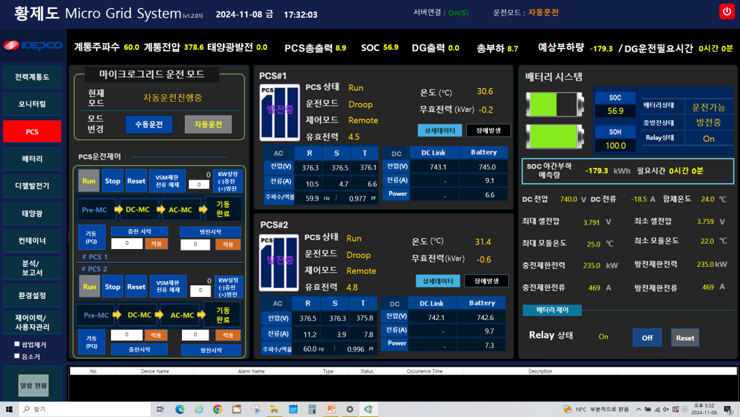This screenshot has width=740, height=417.
Task: Open 상세데이터 for PCS#1
Action: pyautogui.click(x=439, y=130)
